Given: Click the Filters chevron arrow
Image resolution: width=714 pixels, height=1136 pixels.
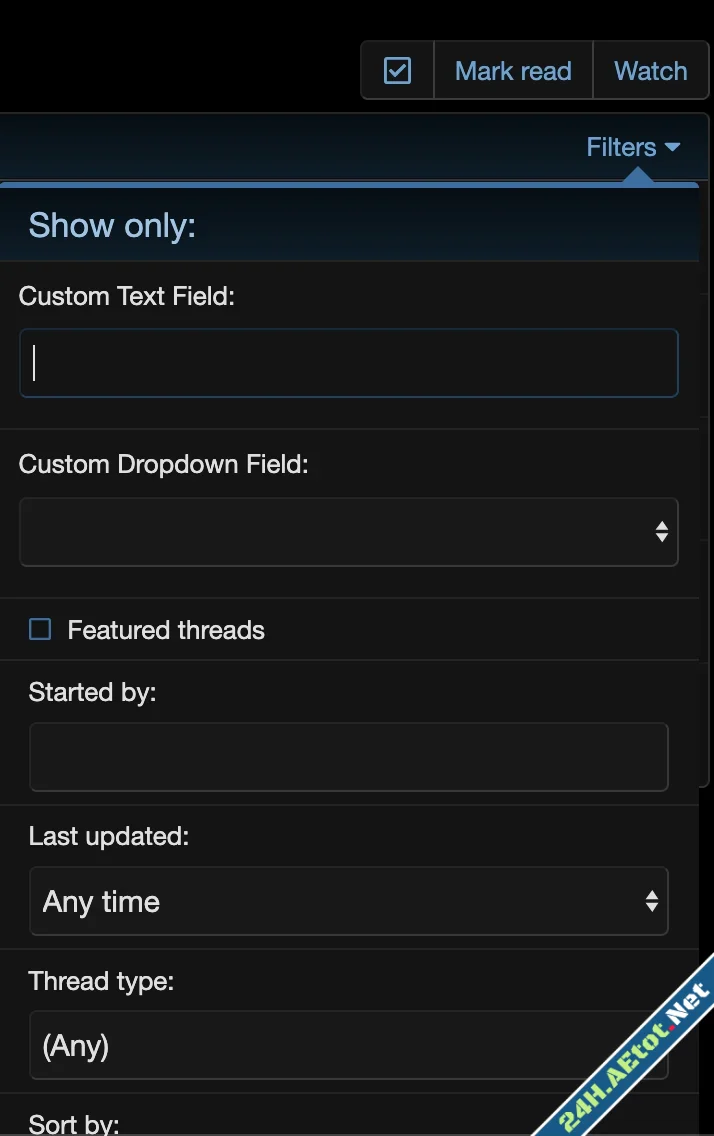Looking at the screenshot, I should pyautogui.click(x=673, y=147).
